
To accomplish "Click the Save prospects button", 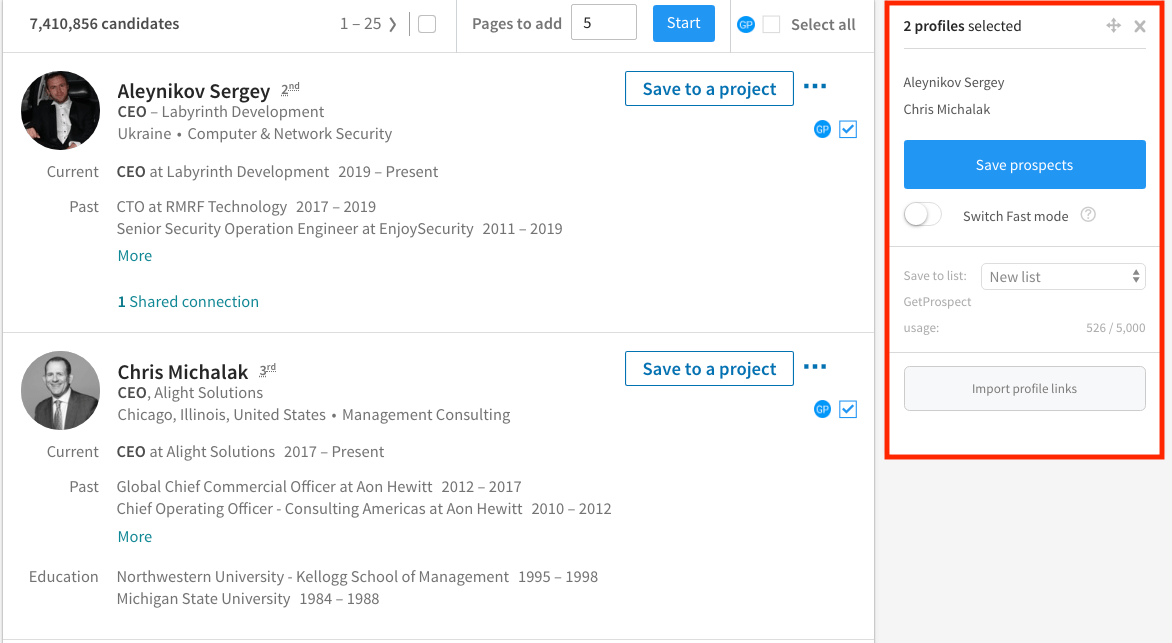I will [x=1025, y=164].
